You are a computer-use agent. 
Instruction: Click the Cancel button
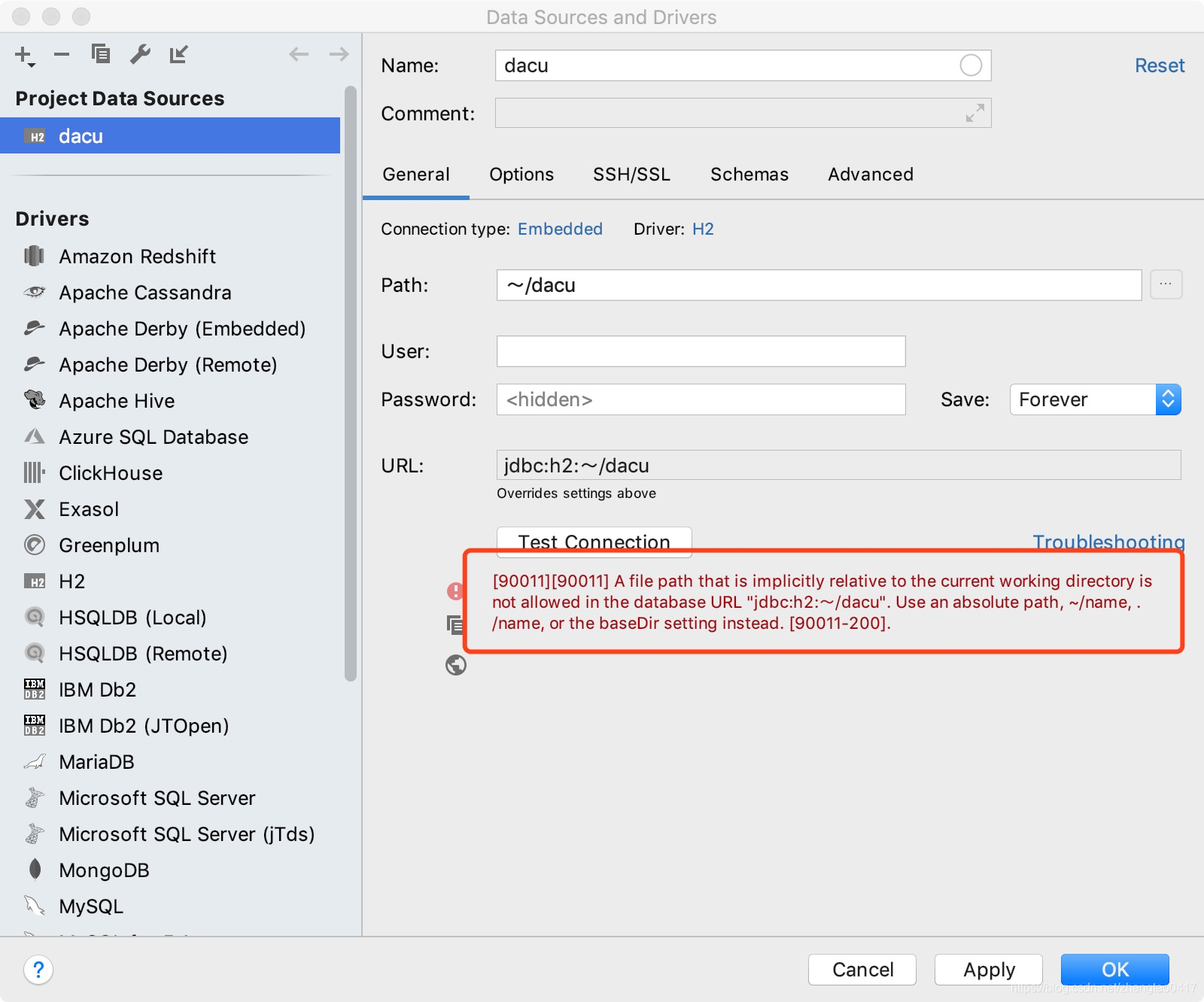tap(862, 970)
